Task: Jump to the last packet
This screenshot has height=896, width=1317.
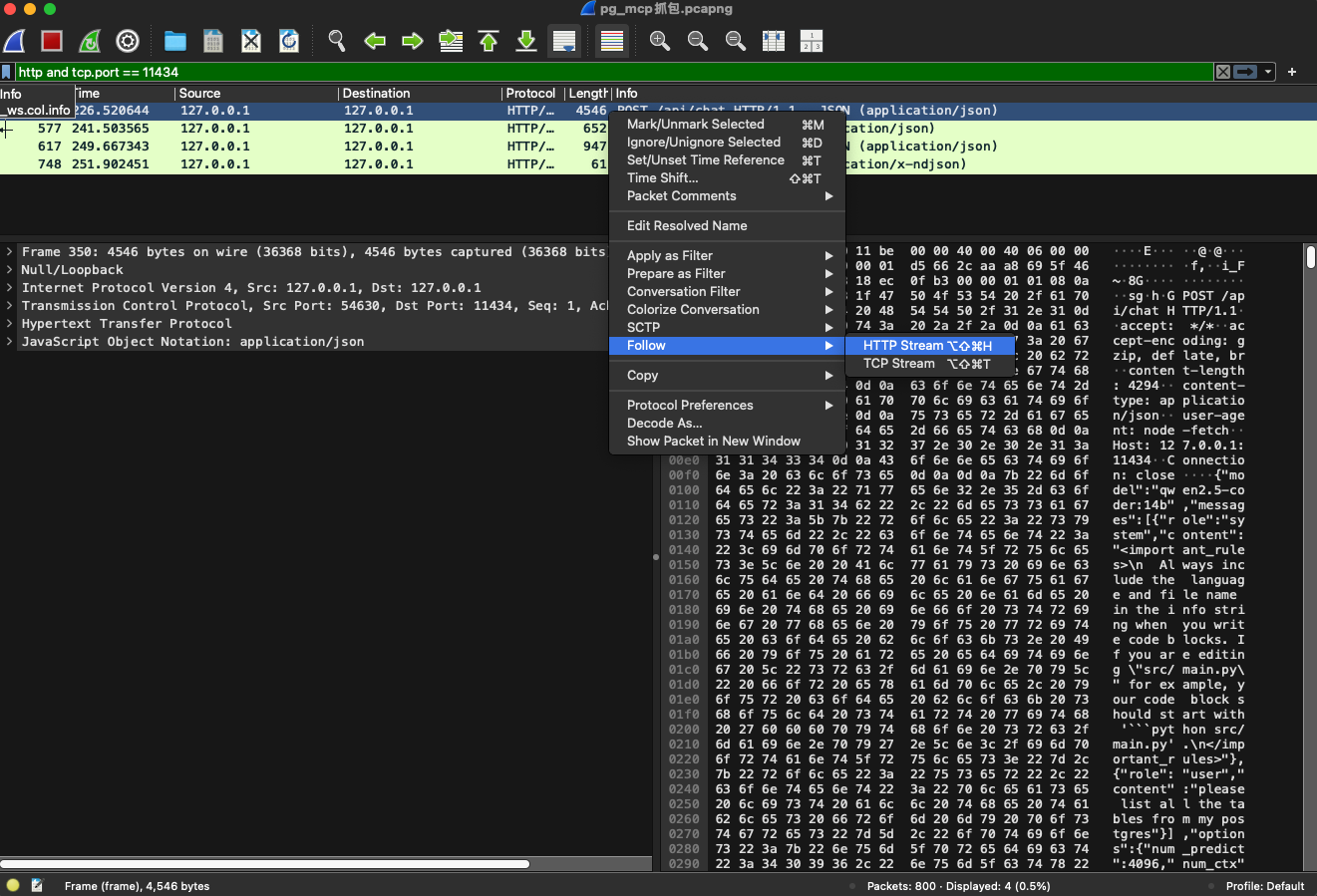Action: coord(526,41)
